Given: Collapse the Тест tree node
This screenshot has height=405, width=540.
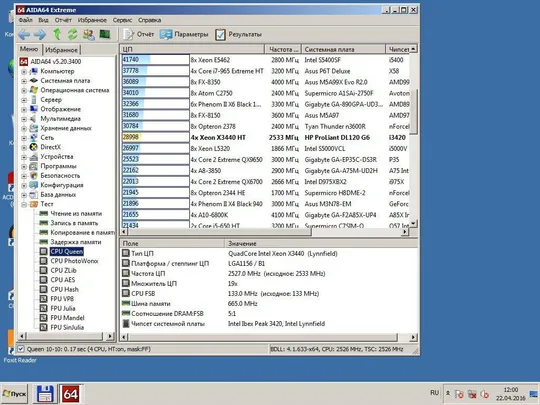Looking at the screenshot, I should pyautogui.click(x=24, y=205).
